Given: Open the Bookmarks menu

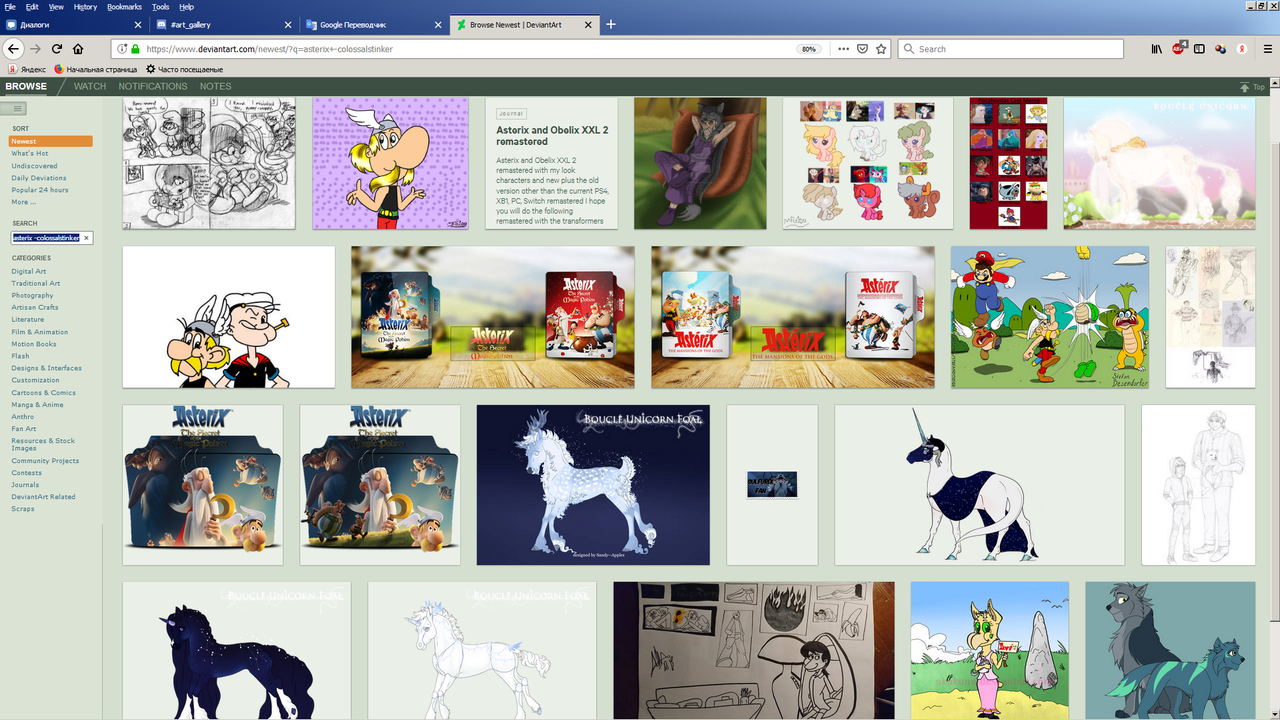Looking at the screenshot, I should point(124,6).
